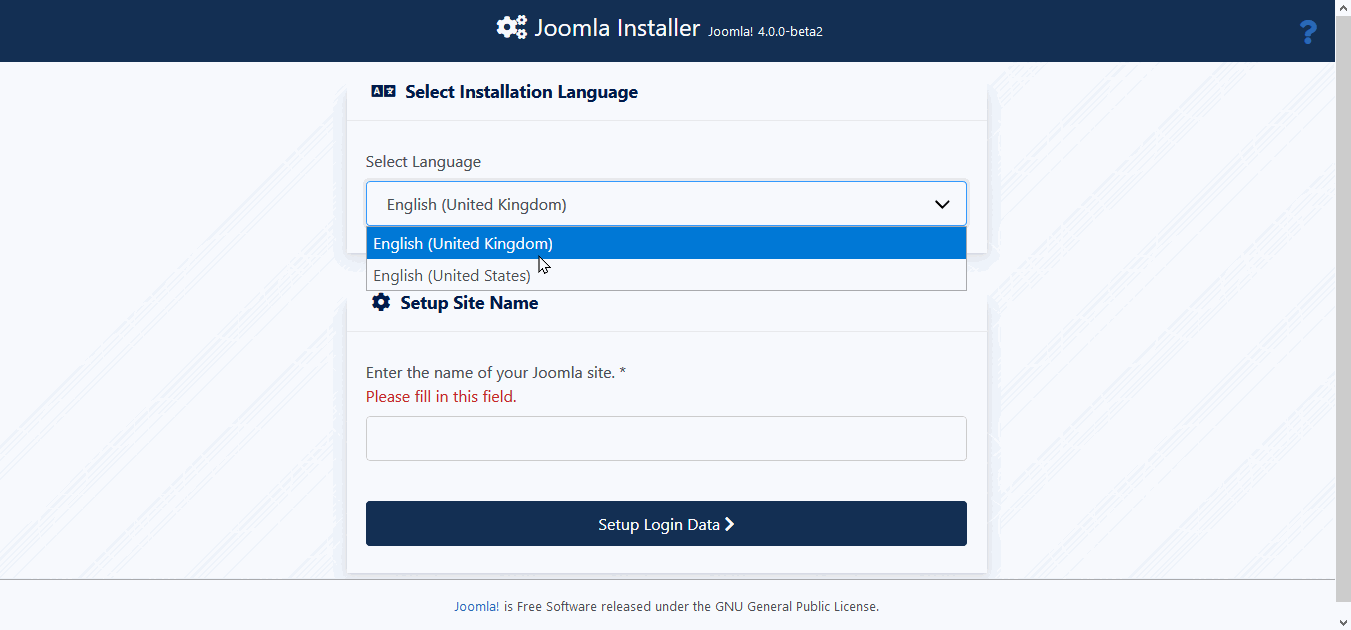The height and width of the screenshot is (630, 1351).
Task: Click the "Select Language" label text
Action: pyautogui.click(x=423, y=162)
